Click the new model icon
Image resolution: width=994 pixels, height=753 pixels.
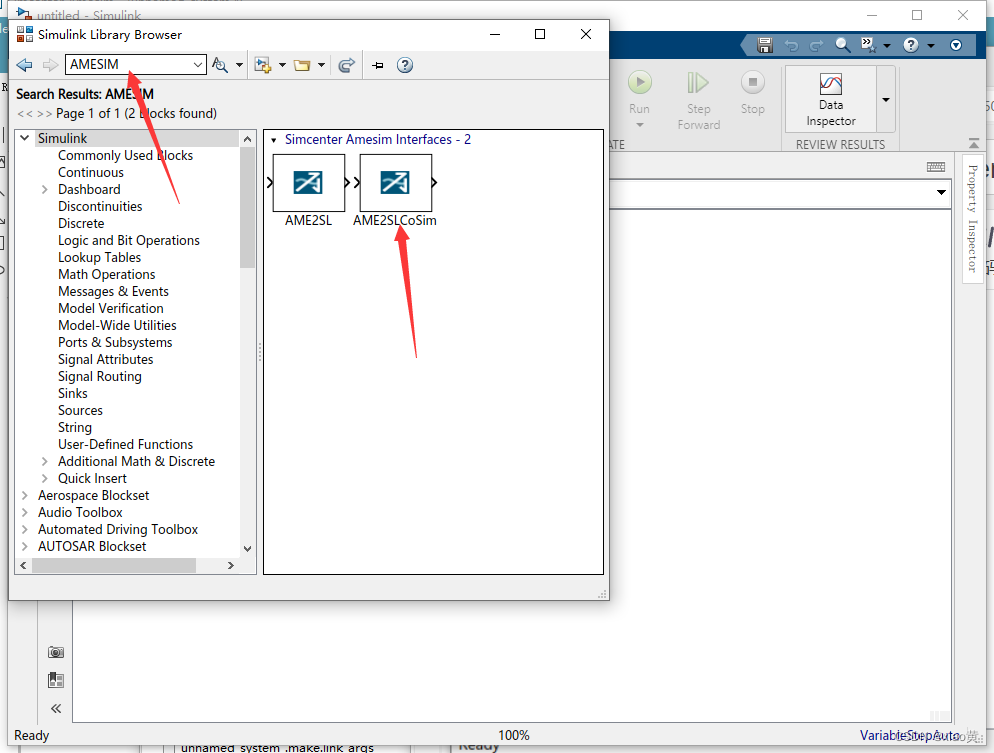coord(262,65)
